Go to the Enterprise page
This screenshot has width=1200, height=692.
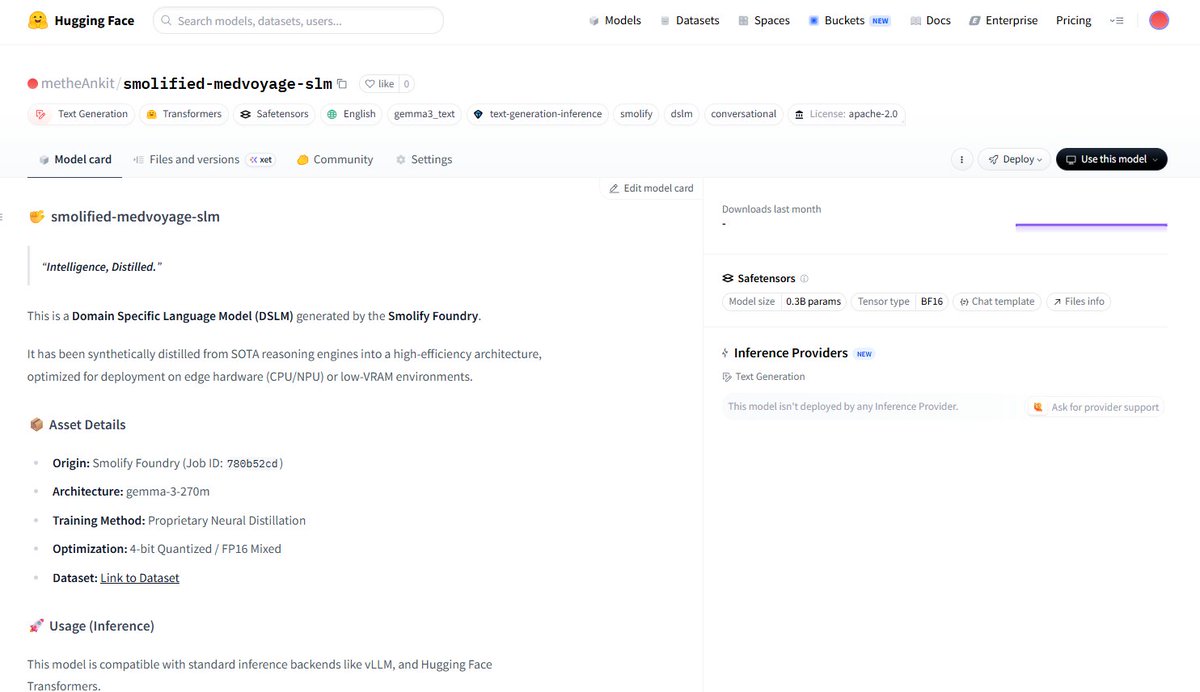pyautogui.click(x=1003, y=20)
